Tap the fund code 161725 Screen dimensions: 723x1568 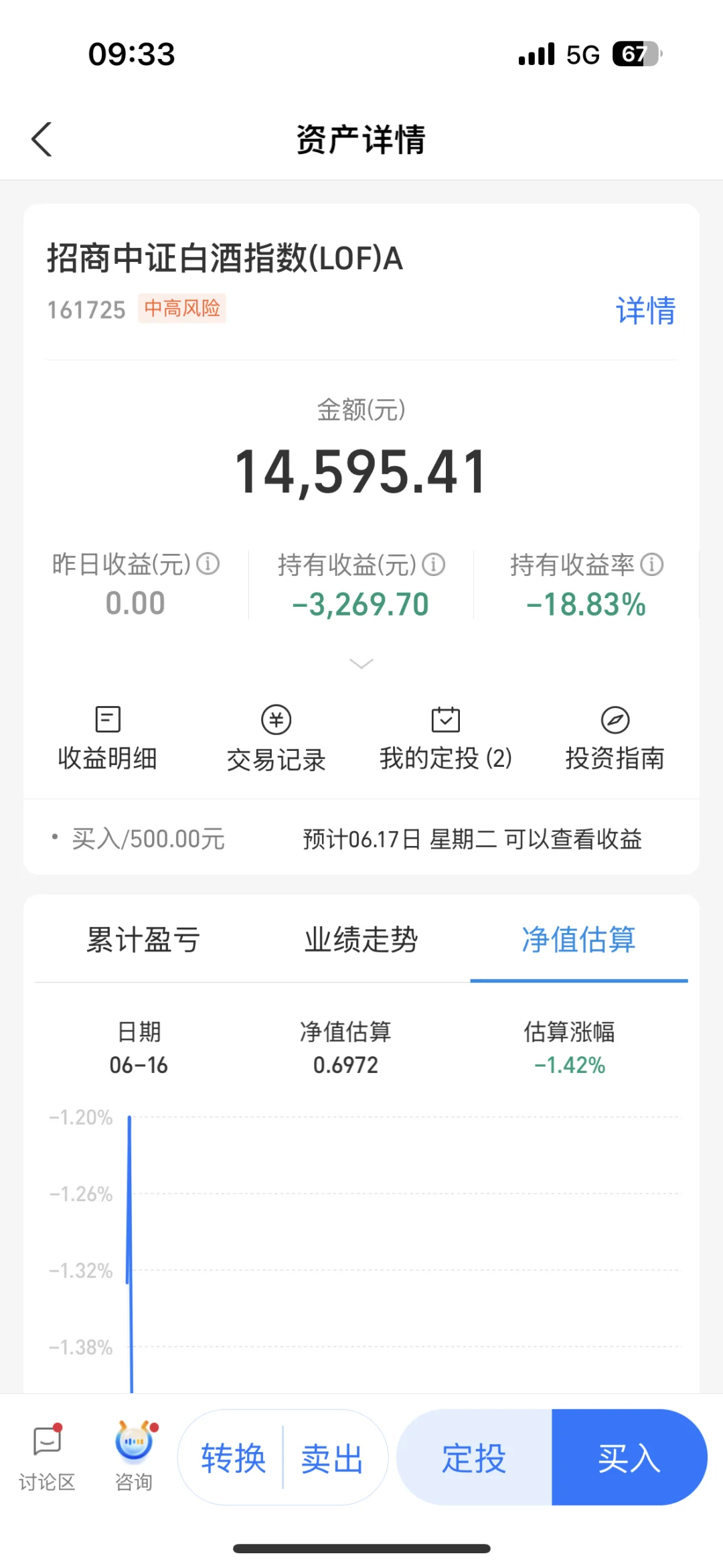[x=86, y=310]
